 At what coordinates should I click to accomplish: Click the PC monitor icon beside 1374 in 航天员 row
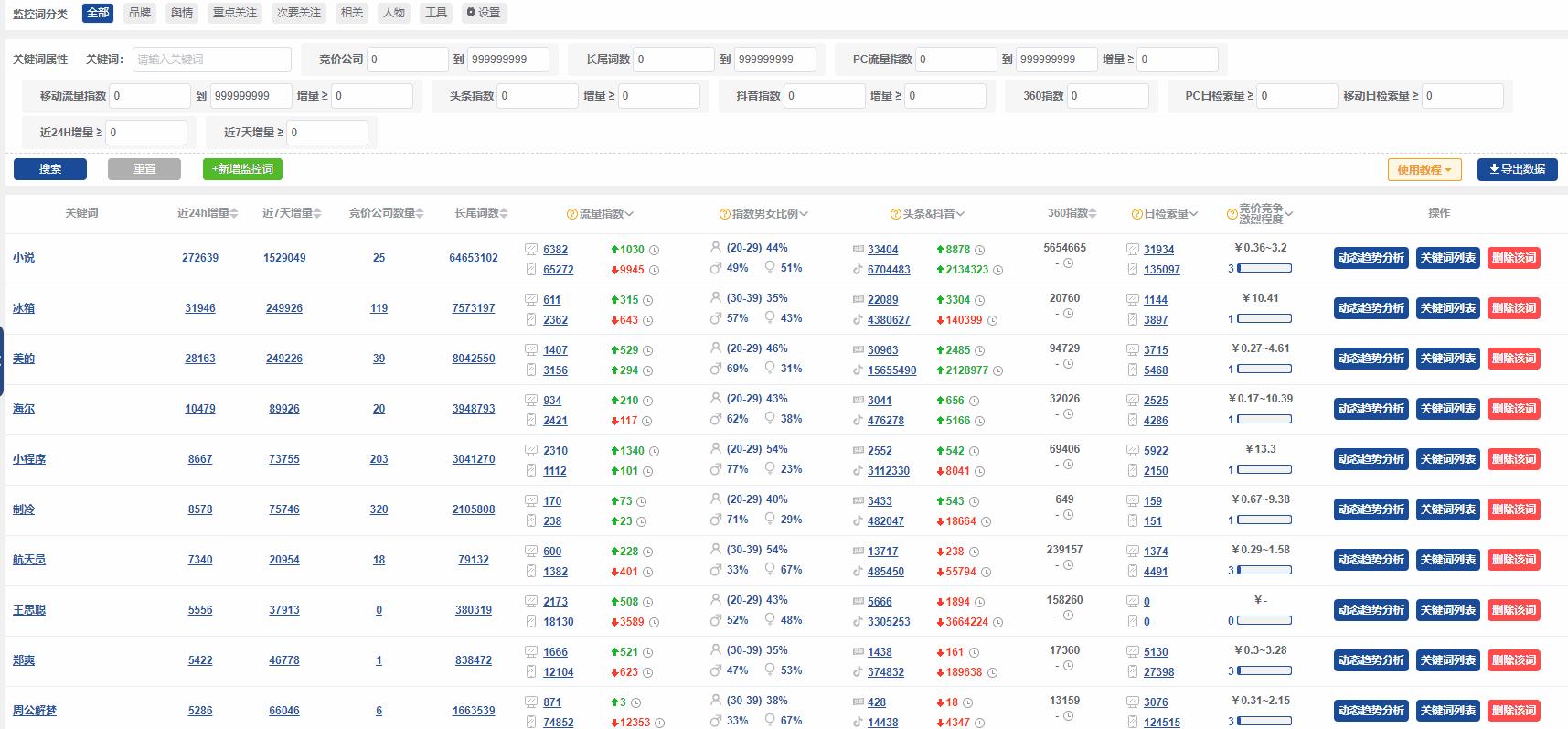(1133, 551)
